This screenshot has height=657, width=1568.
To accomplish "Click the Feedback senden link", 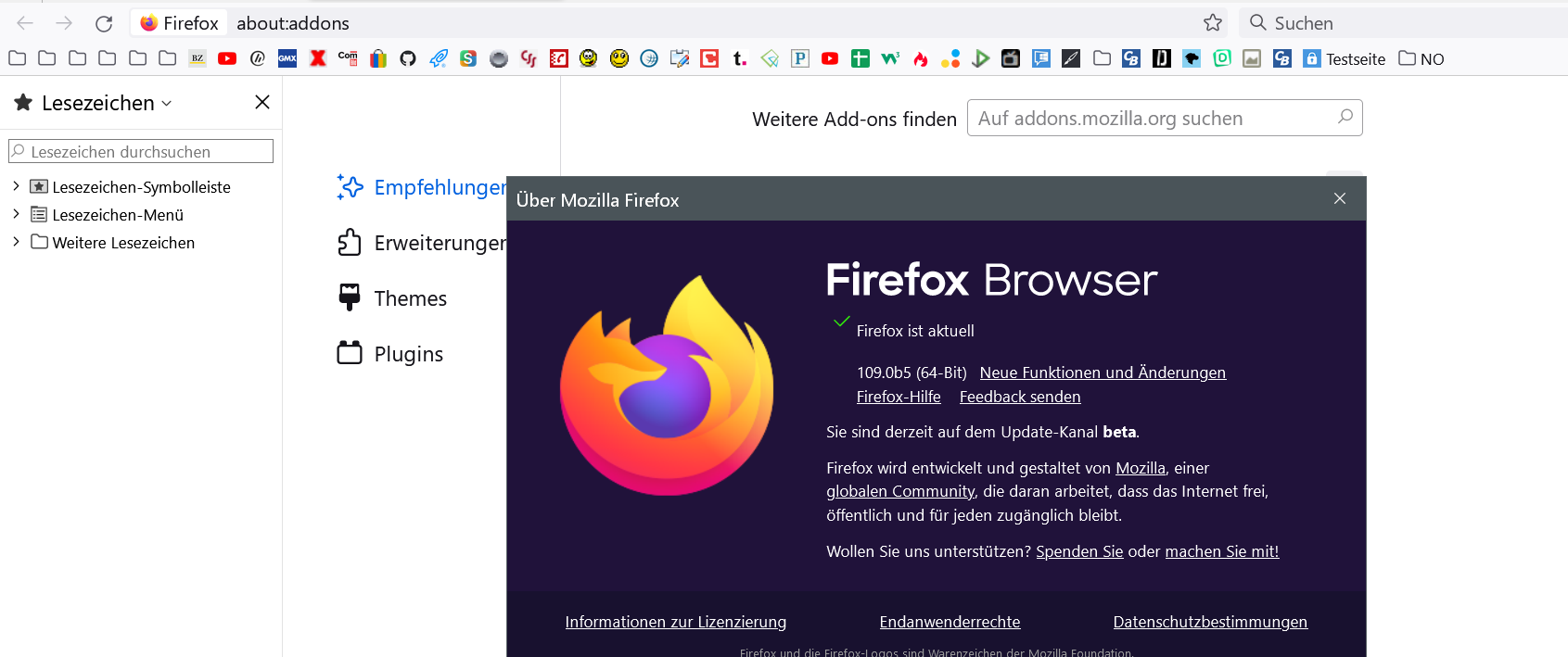I will click(1020, 397).
